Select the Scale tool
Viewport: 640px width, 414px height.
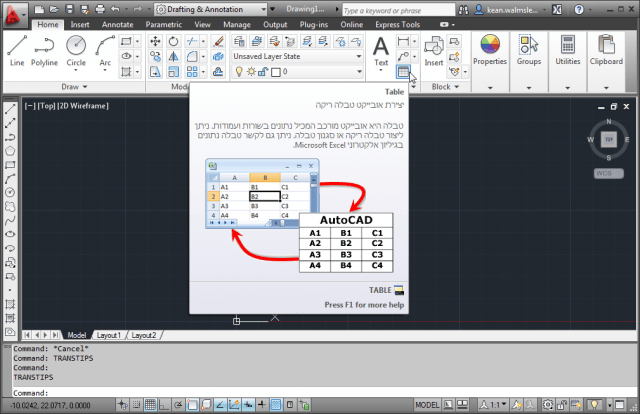pos(173,72)
